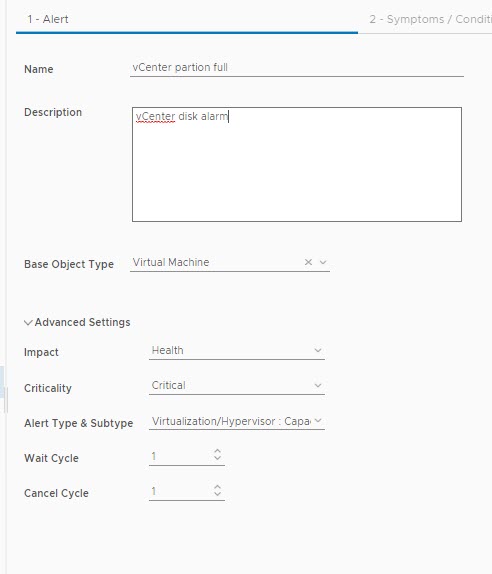Click the Wait Cycle number field
Screen dimensions: 492x574
click(181, 456)
